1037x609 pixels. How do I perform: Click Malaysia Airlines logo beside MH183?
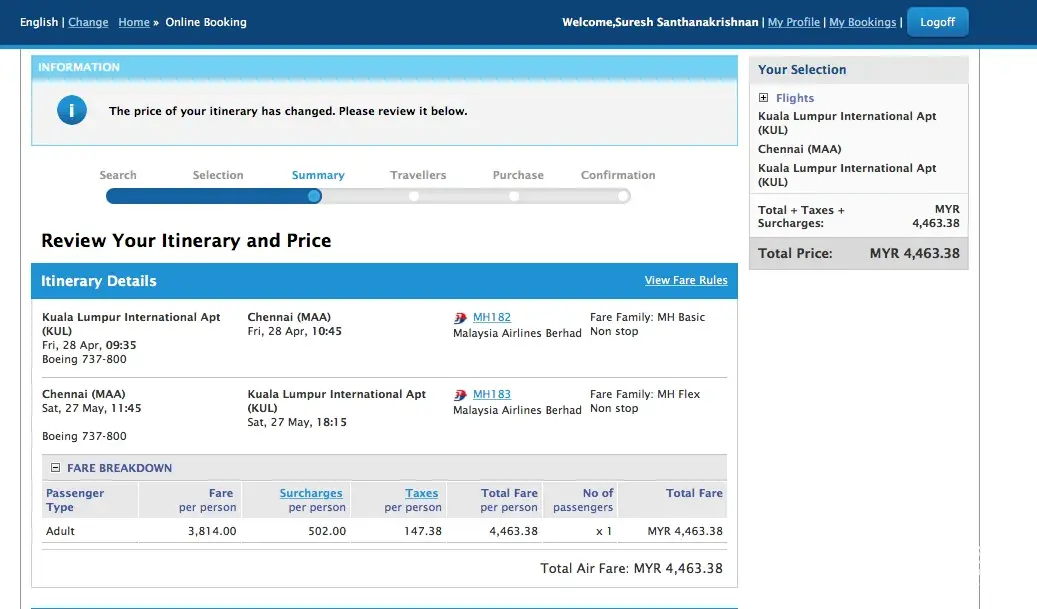coord(460,395)
